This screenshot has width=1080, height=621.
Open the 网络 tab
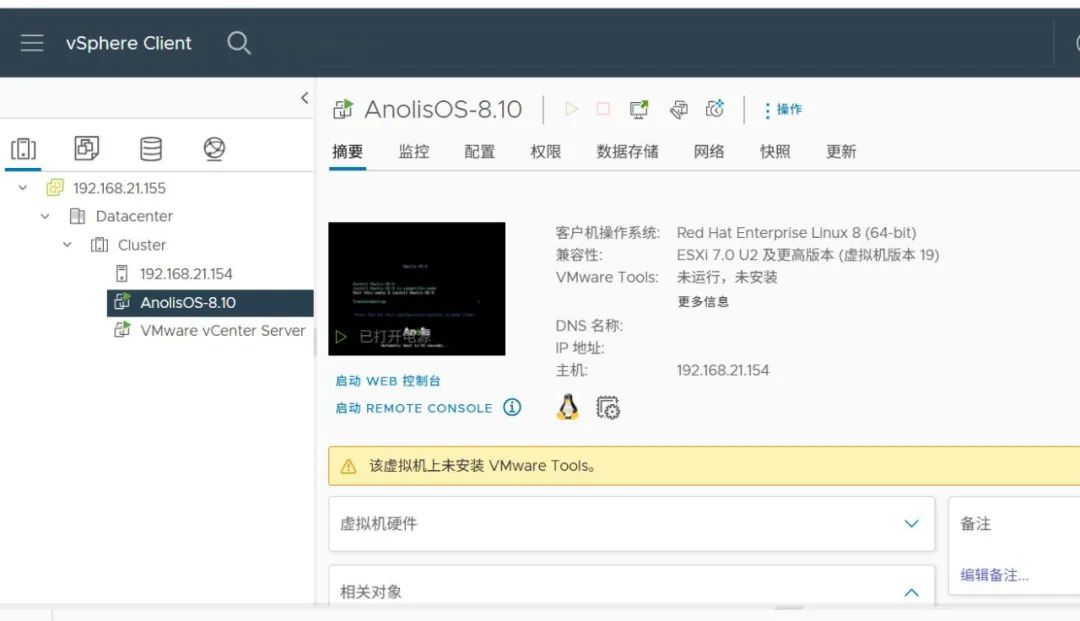tap(709, 151)
